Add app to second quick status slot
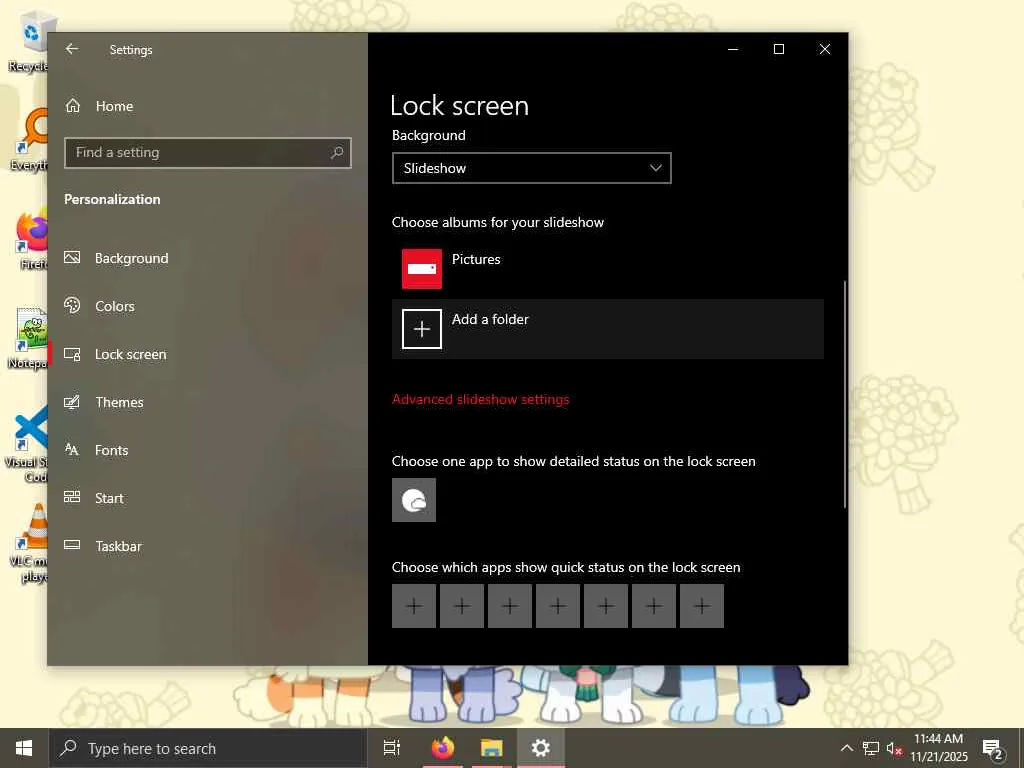 462,606
